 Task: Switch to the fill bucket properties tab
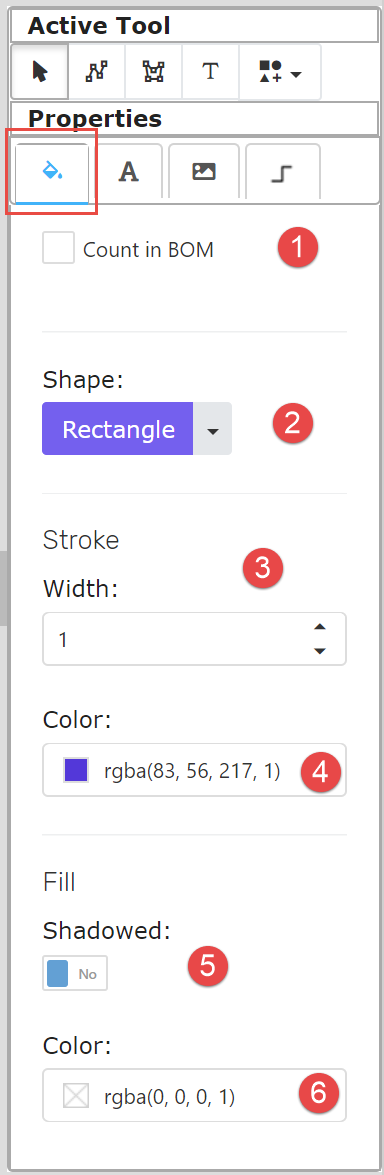pyautogui.click(x=52, y=172)
